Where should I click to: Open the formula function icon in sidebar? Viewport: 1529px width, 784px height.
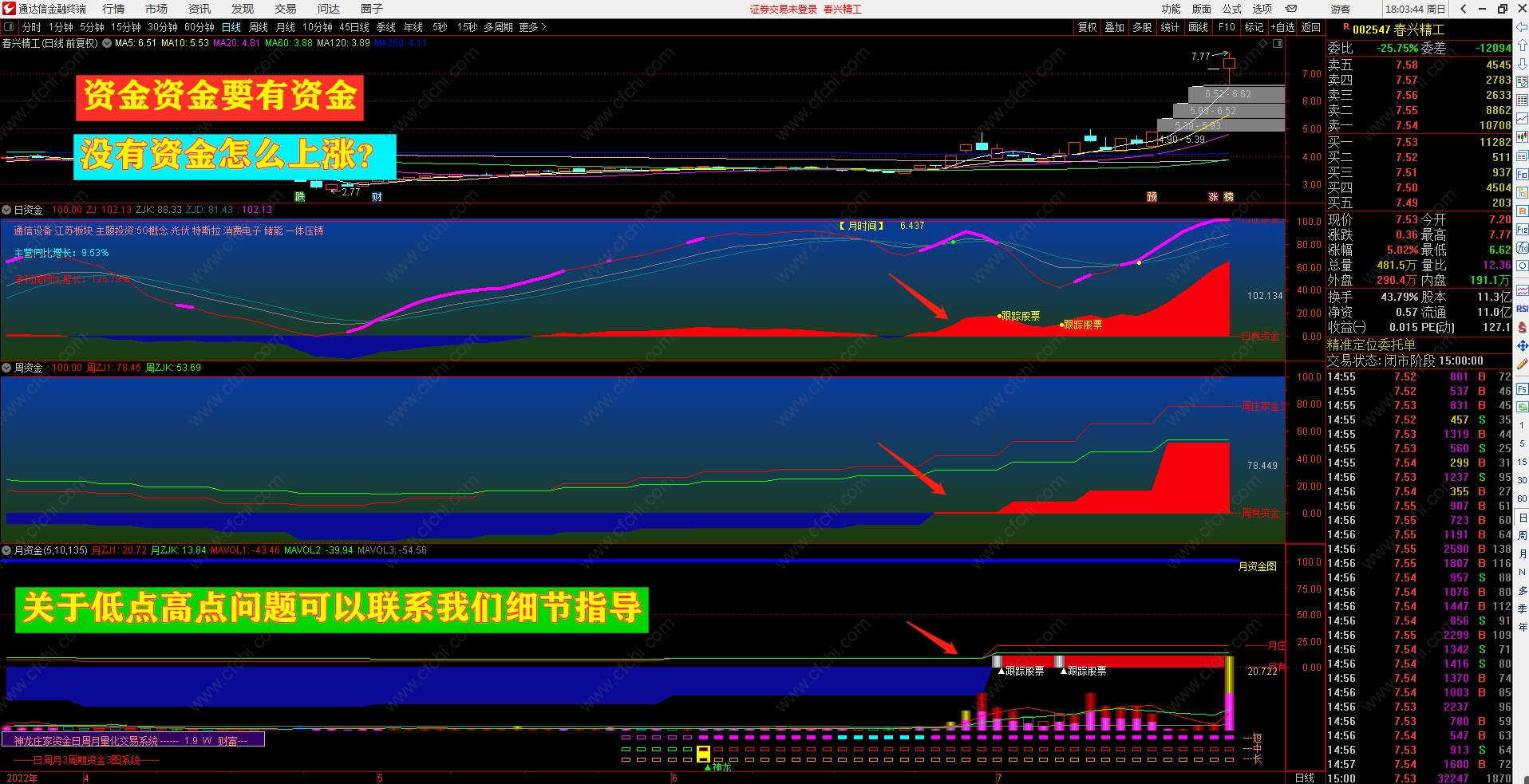point(1522,247)
